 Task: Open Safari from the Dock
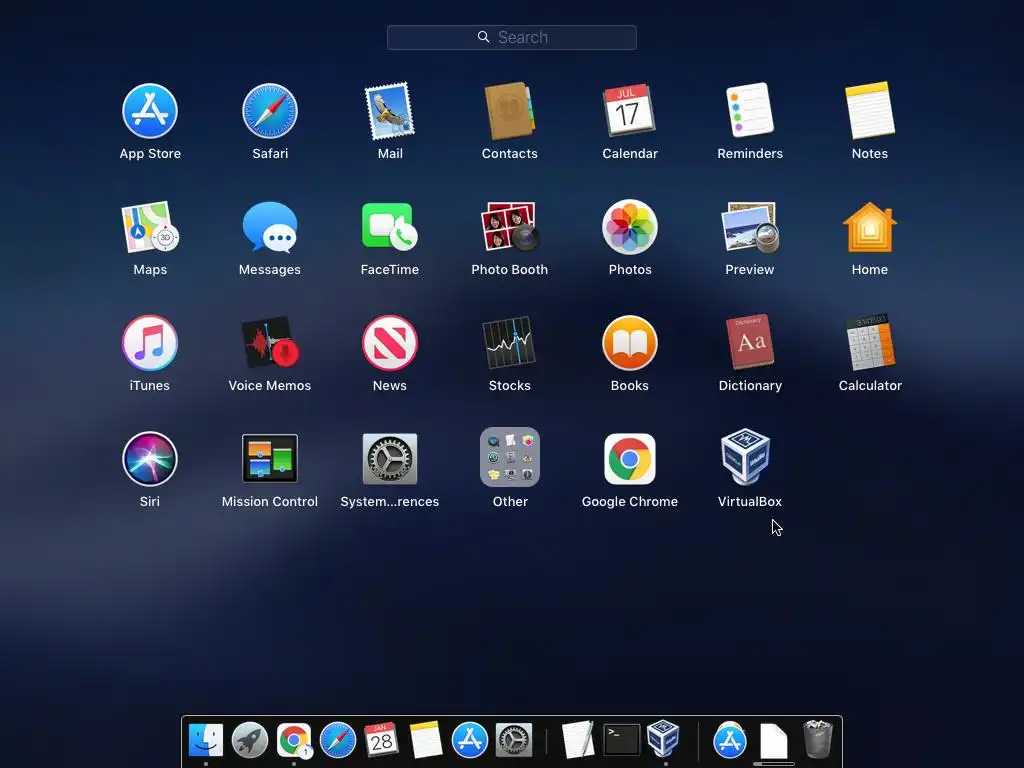click(x=338, y=740)
